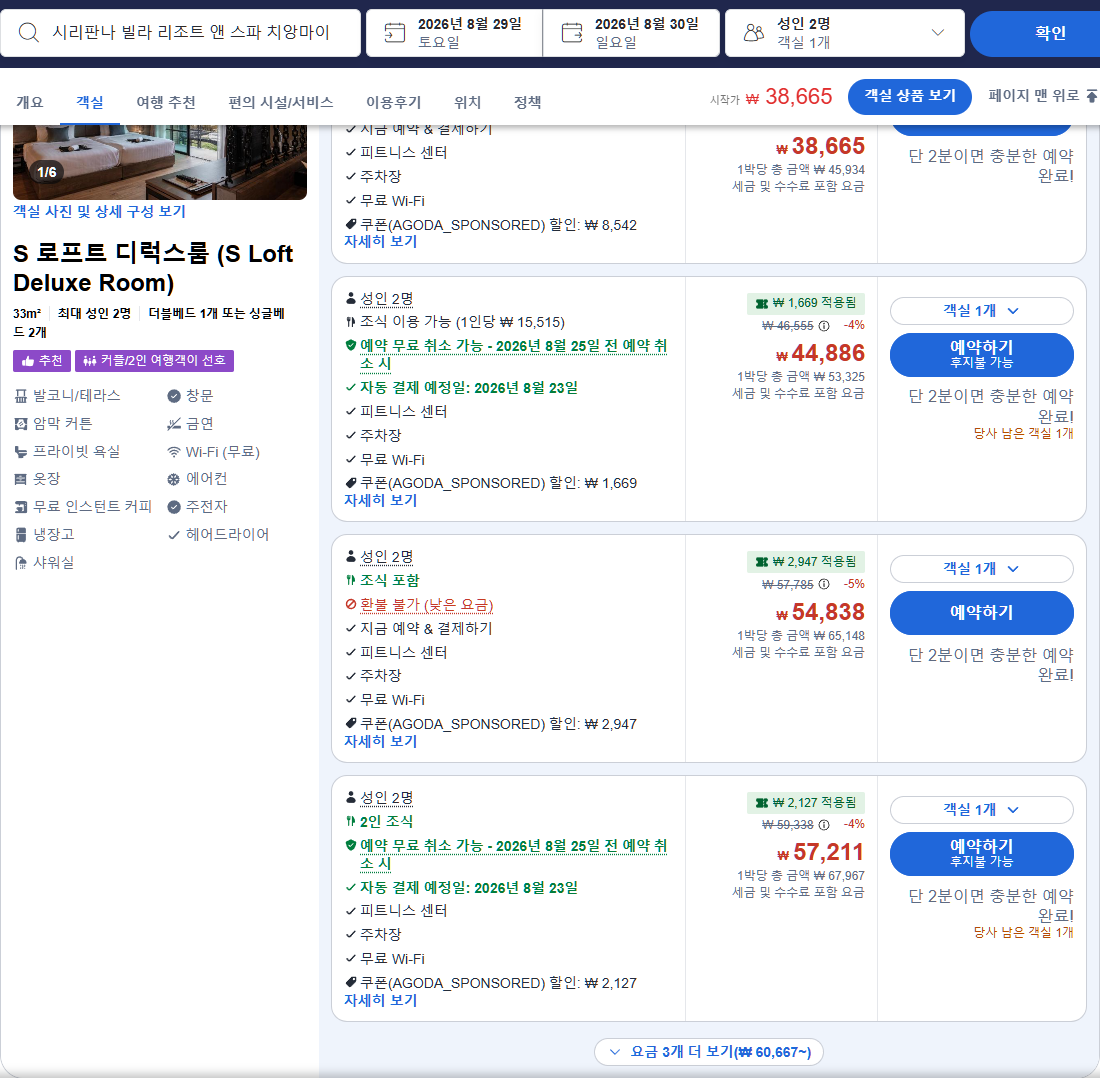Go to the 개요 tab
1100x1079 pixels.
(x=29, y=102)
